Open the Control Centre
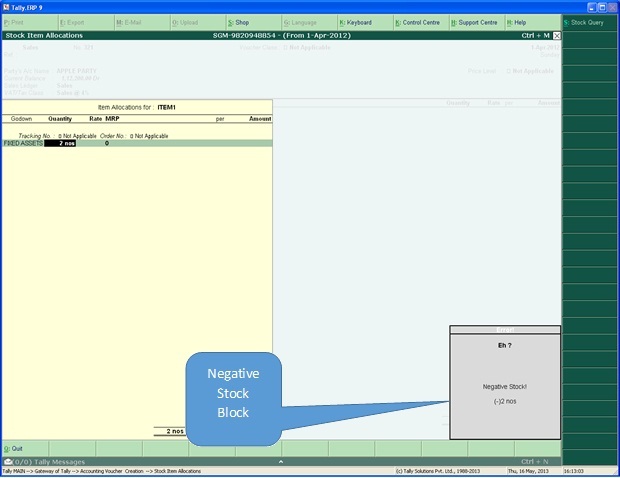This screenshot has height=478, width=620. (x=419, y=22)
